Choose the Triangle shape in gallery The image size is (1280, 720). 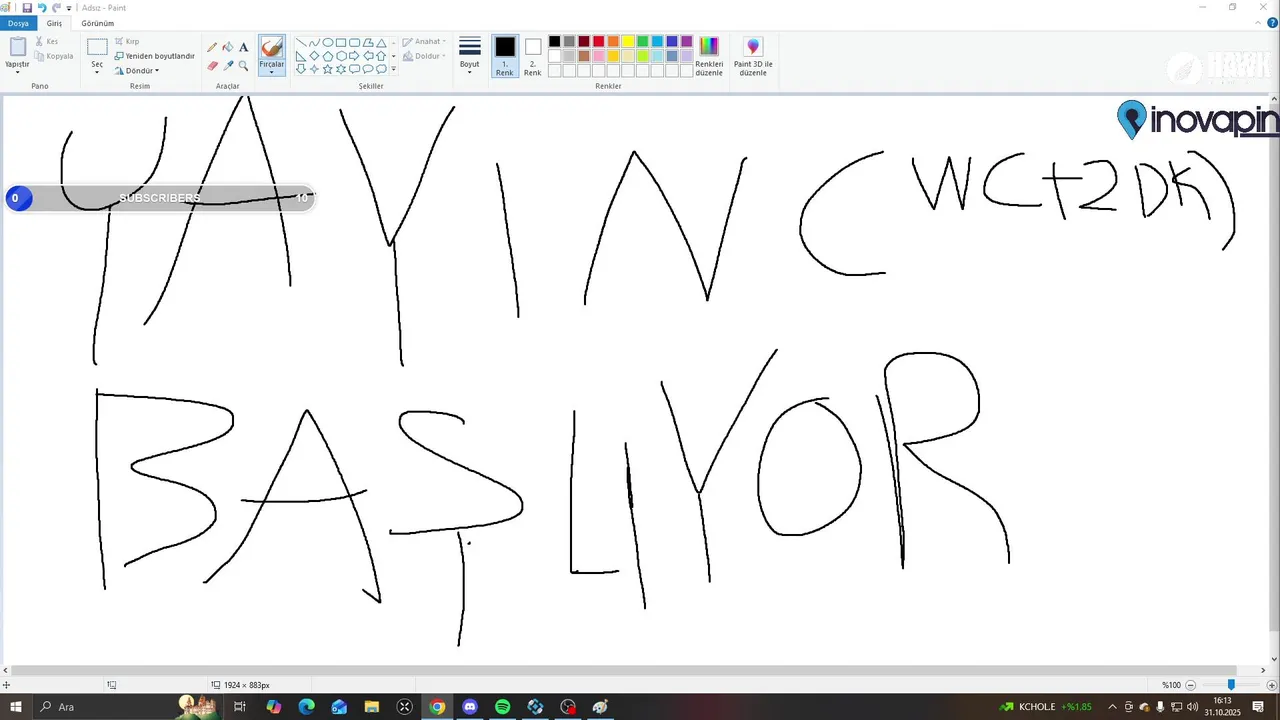click(x=381, y=43)
